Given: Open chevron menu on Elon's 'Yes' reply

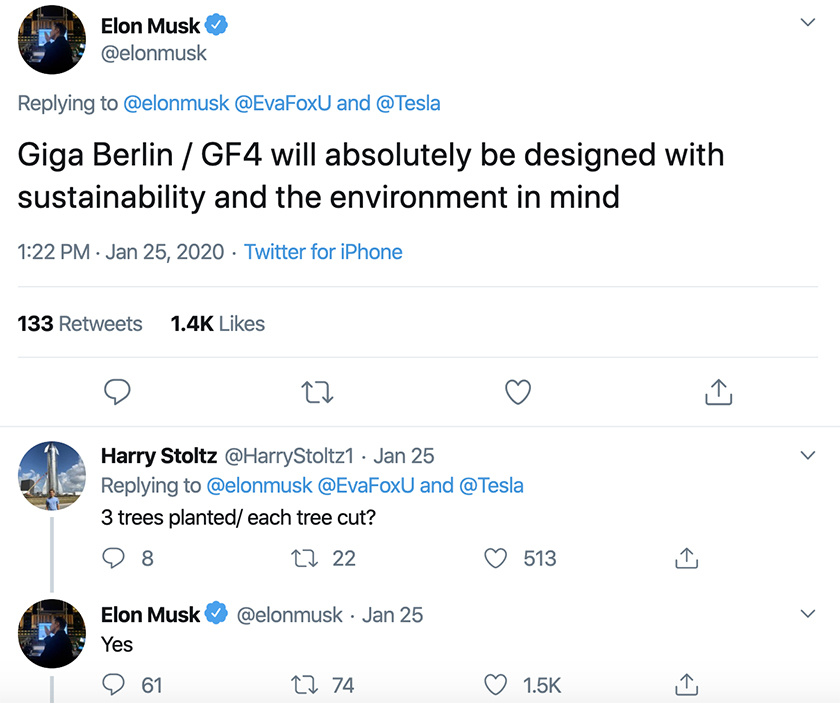Looking at the screenshot, I should pos(809,614).
